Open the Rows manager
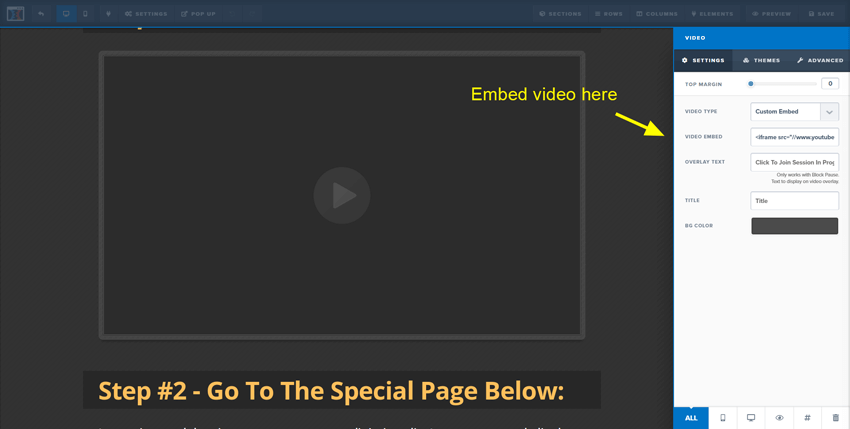The image size is (850, 429). pos(608,14)
